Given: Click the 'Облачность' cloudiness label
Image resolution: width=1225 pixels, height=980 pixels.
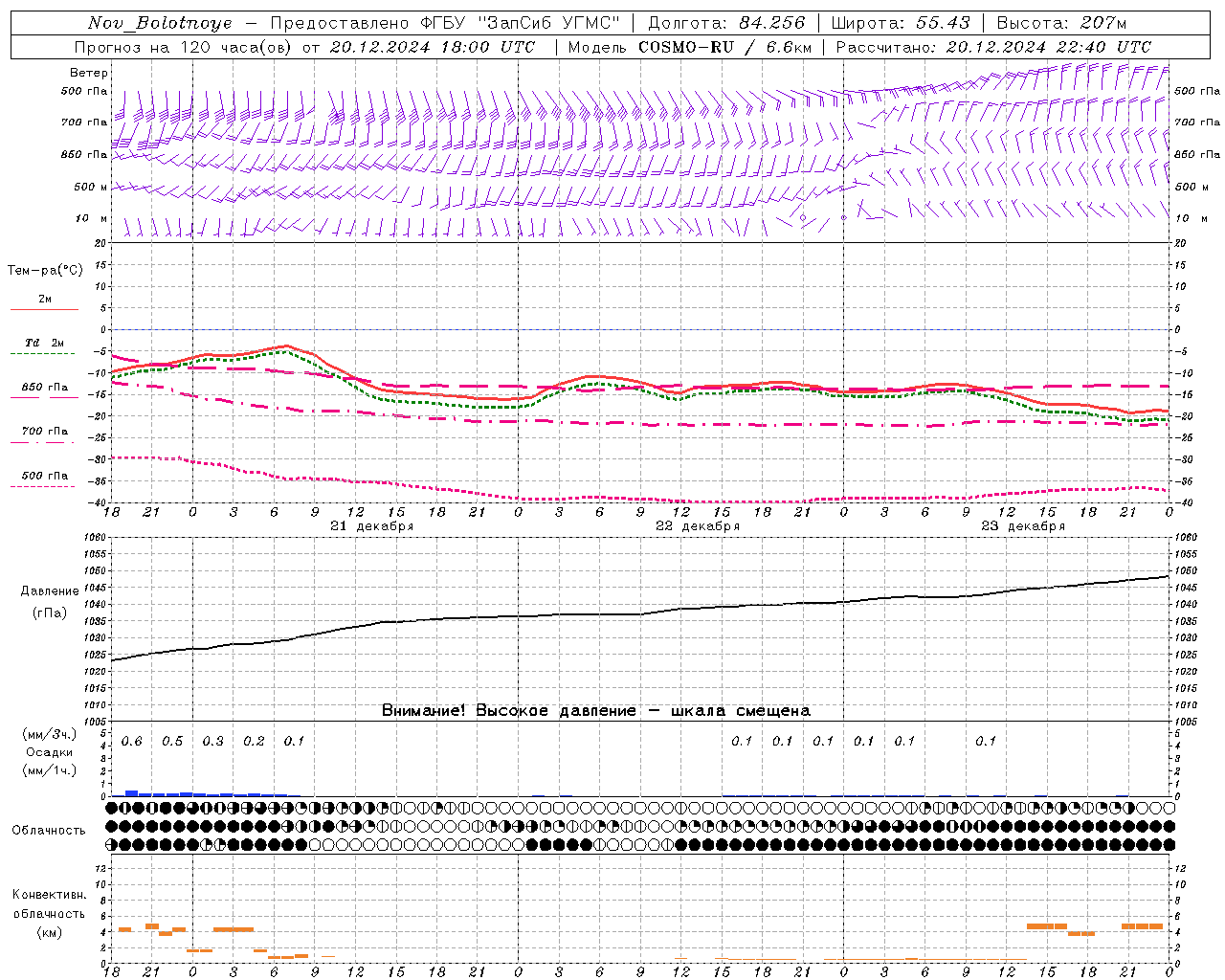Looking at the screenshot, I should pos(49,830).
